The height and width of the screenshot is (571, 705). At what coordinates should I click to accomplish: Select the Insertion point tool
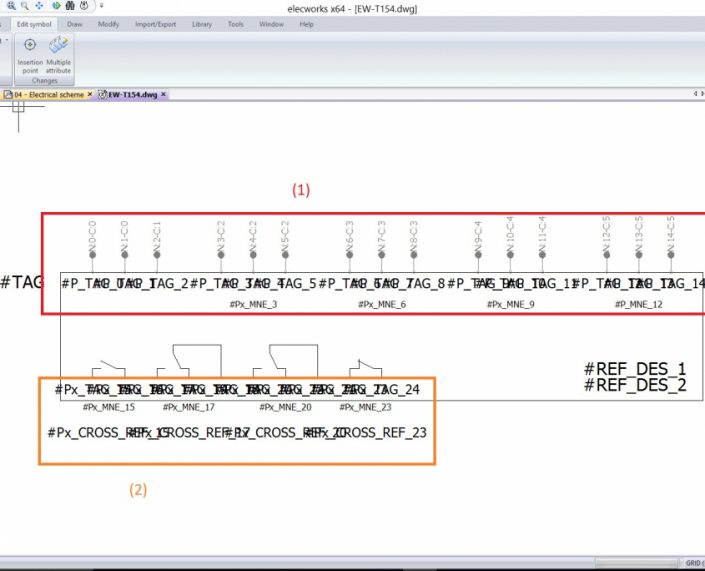tap(30, 56)
